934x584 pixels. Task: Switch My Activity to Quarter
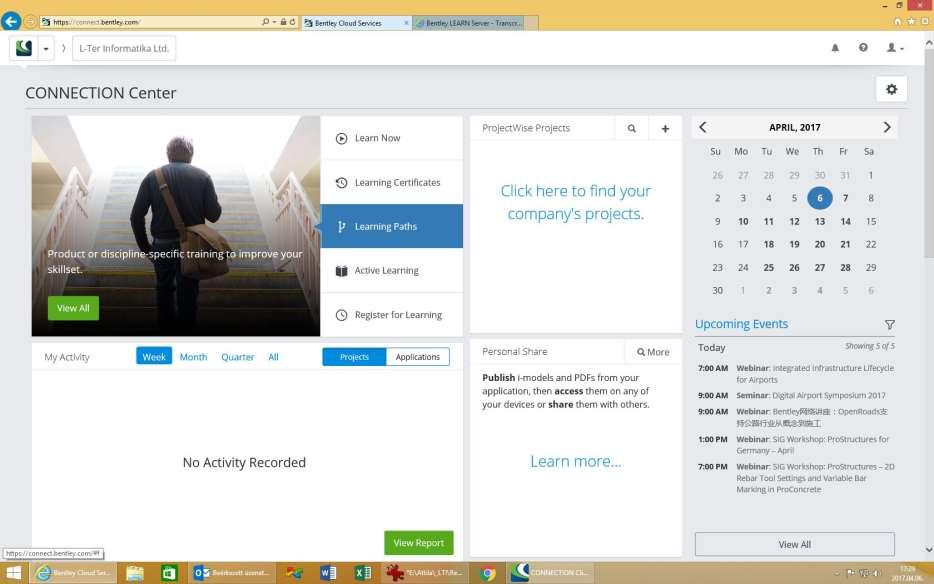point(238,357)
